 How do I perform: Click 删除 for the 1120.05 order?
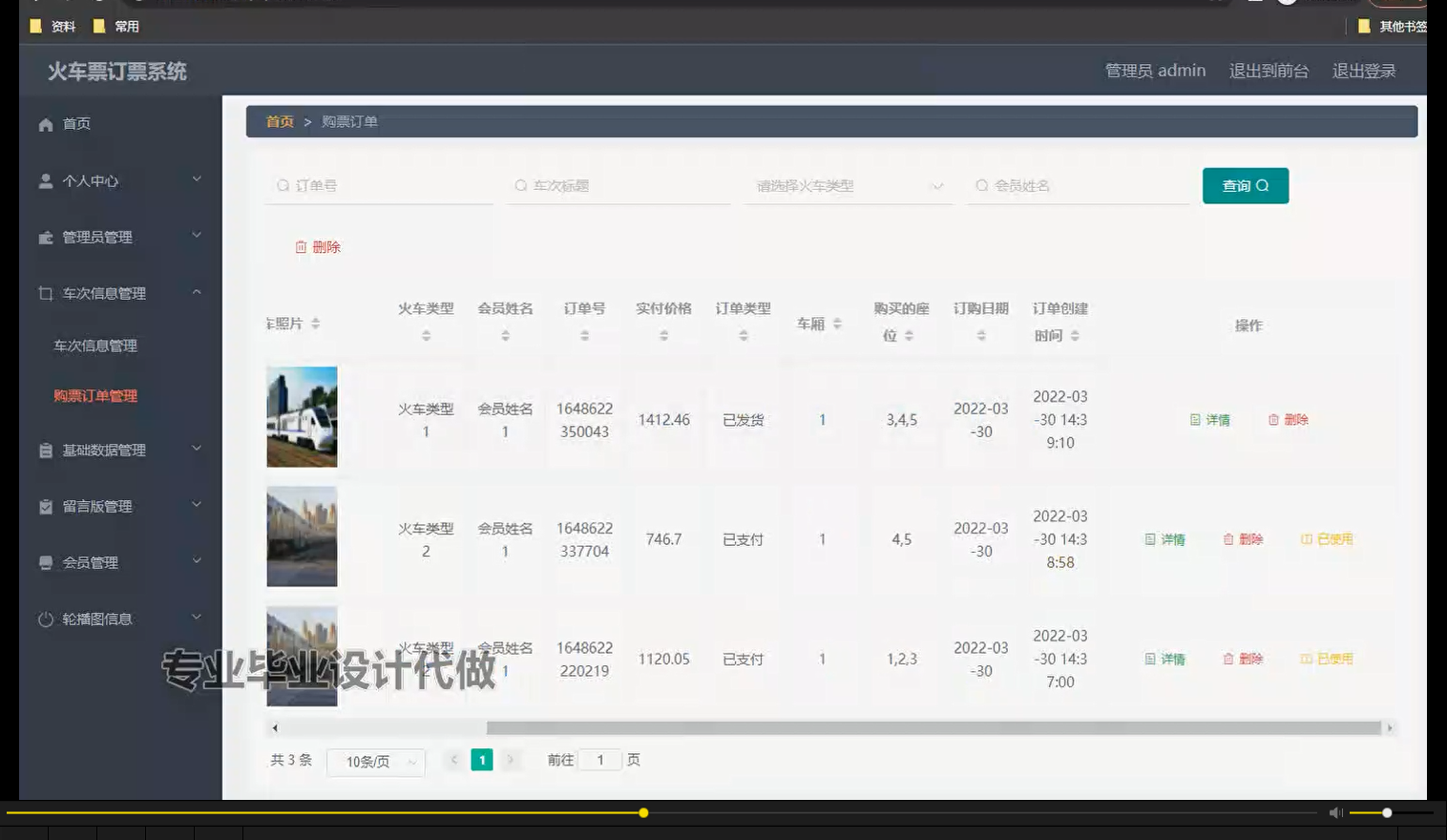(1244, 659)
